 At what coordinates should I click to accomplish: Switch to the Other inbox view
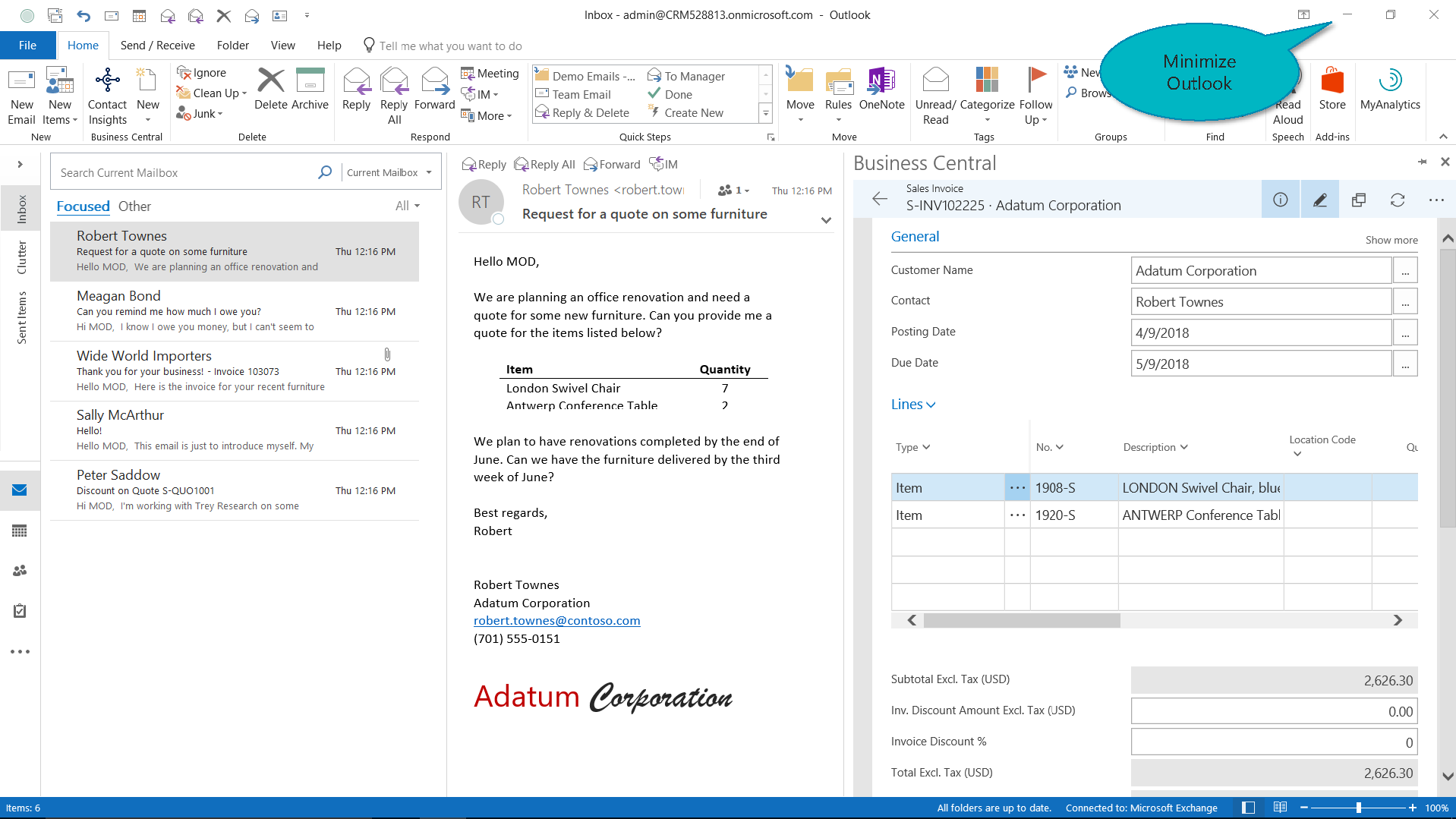click(x=134, y=206)
